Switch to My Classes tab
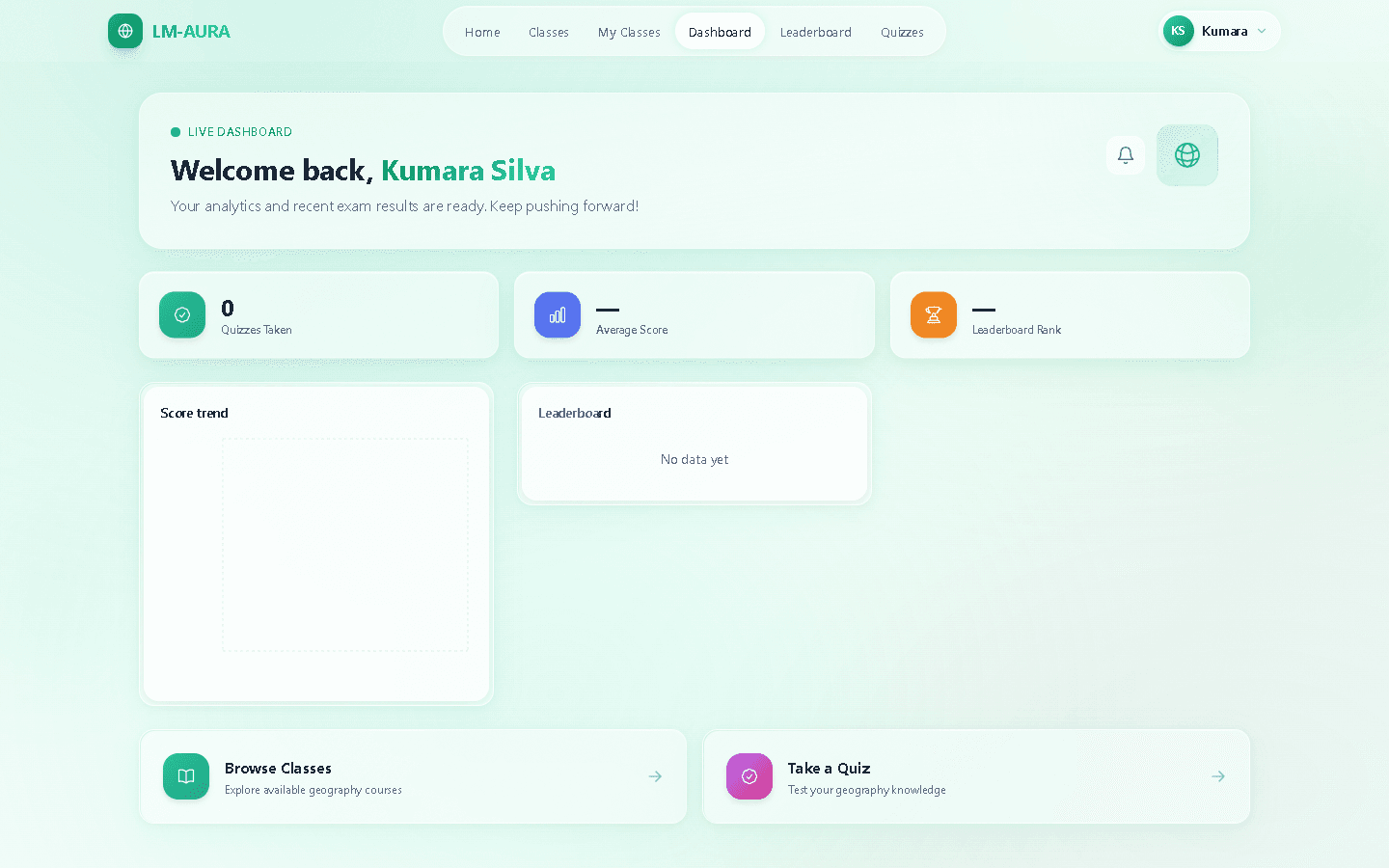Viewport: 1389px width, 868px height. click(629, 32)
